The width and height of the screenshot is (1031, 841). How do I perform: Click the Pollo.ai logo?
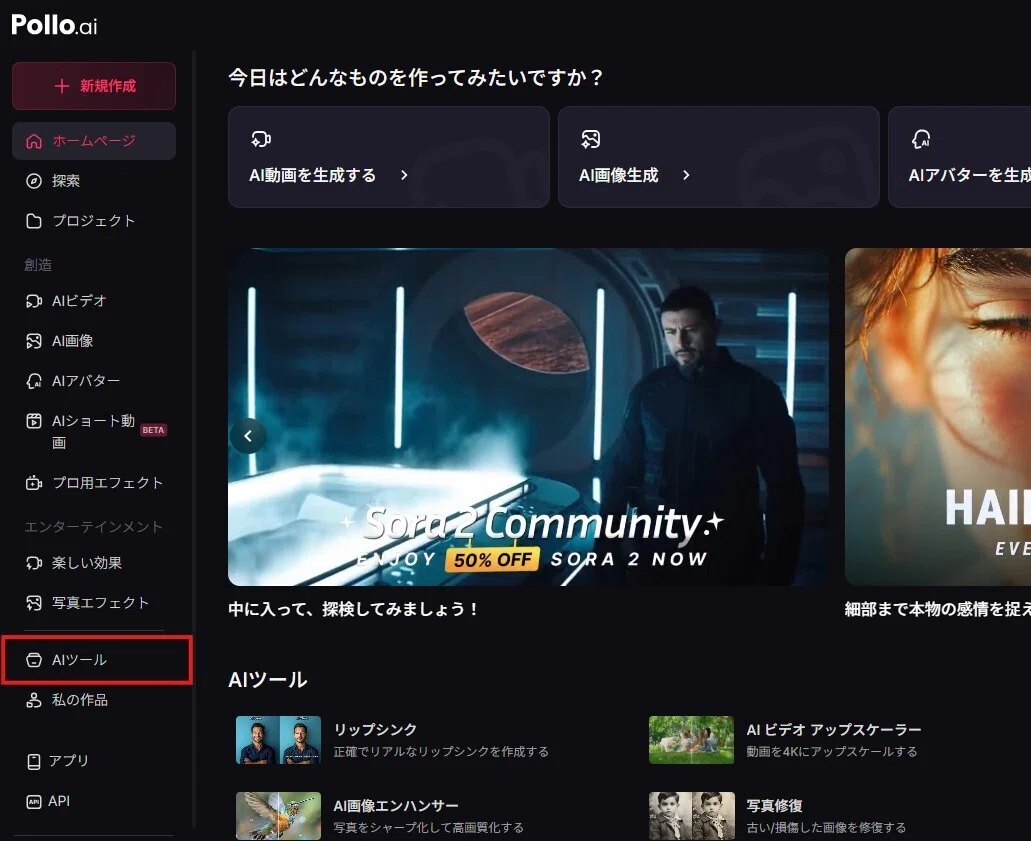pyautogui.click(x=54, y=25)
